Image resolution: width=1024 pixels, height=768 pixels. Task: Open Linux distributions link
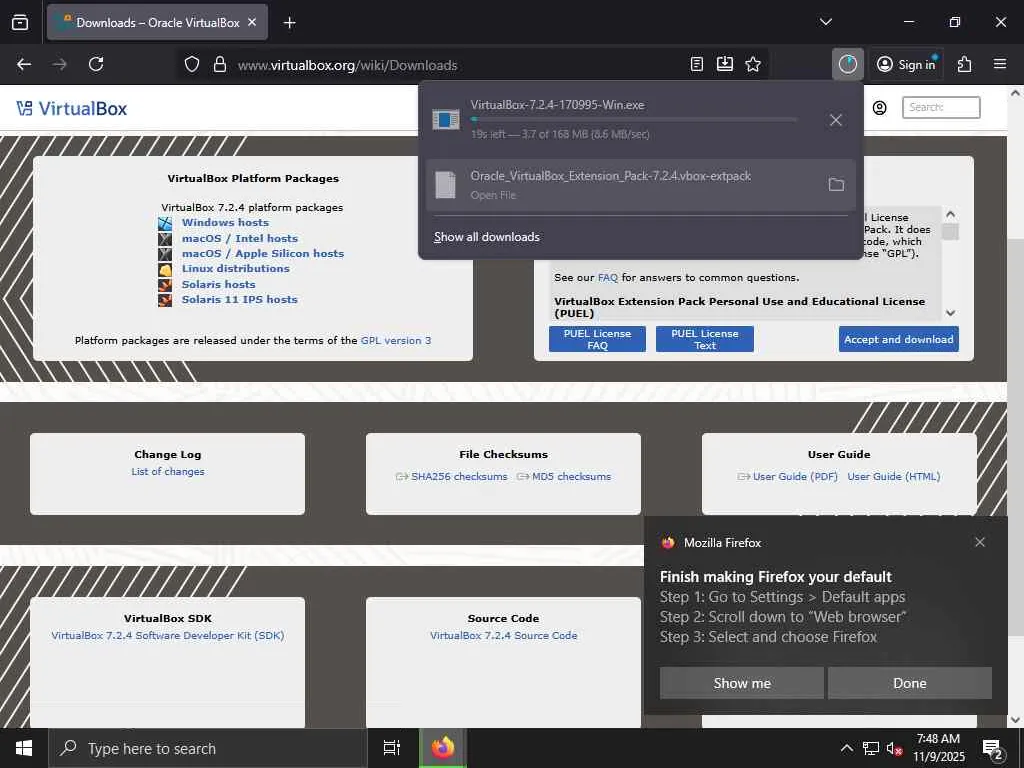pos(235,268)
